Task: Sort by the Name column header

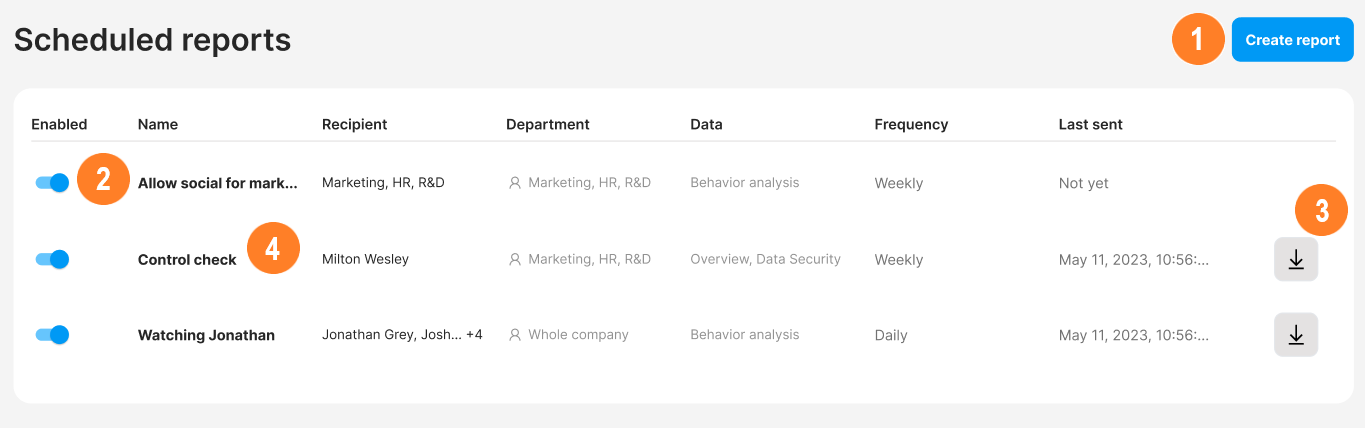Action: pos(158,125)
